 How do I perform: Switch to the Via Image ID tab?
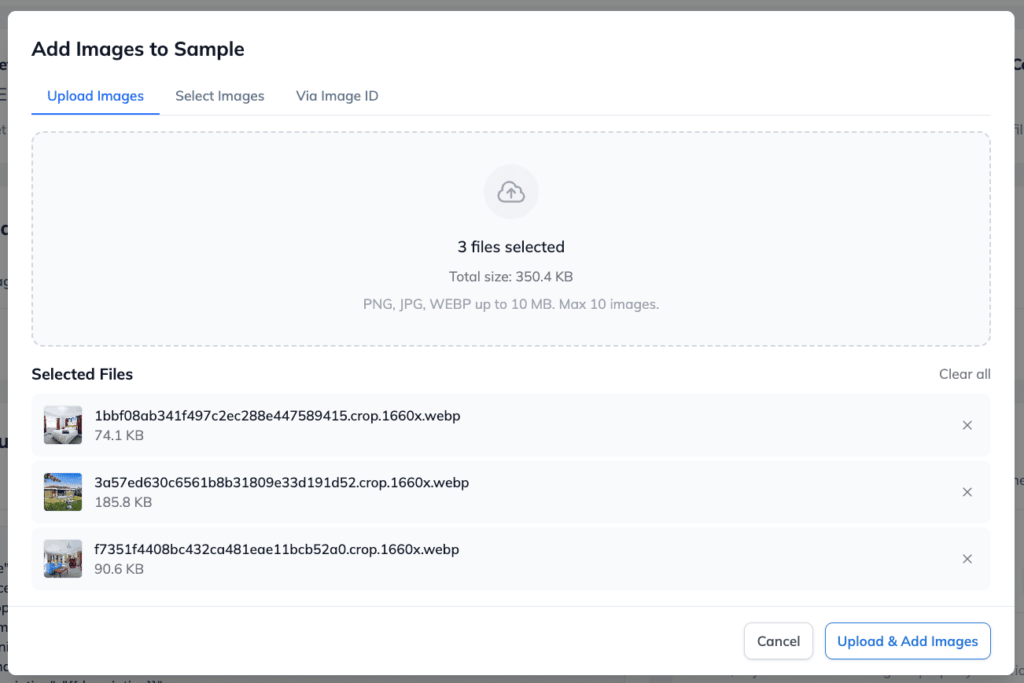coord(337,96)
